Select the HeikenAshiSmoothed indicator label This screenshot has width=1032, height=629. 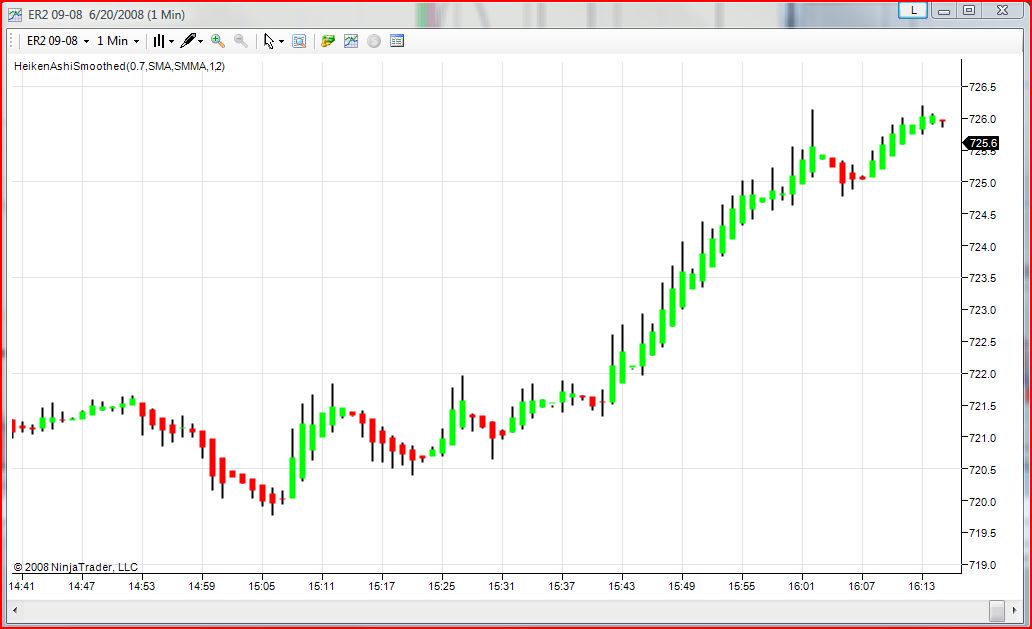coord(119,66)
